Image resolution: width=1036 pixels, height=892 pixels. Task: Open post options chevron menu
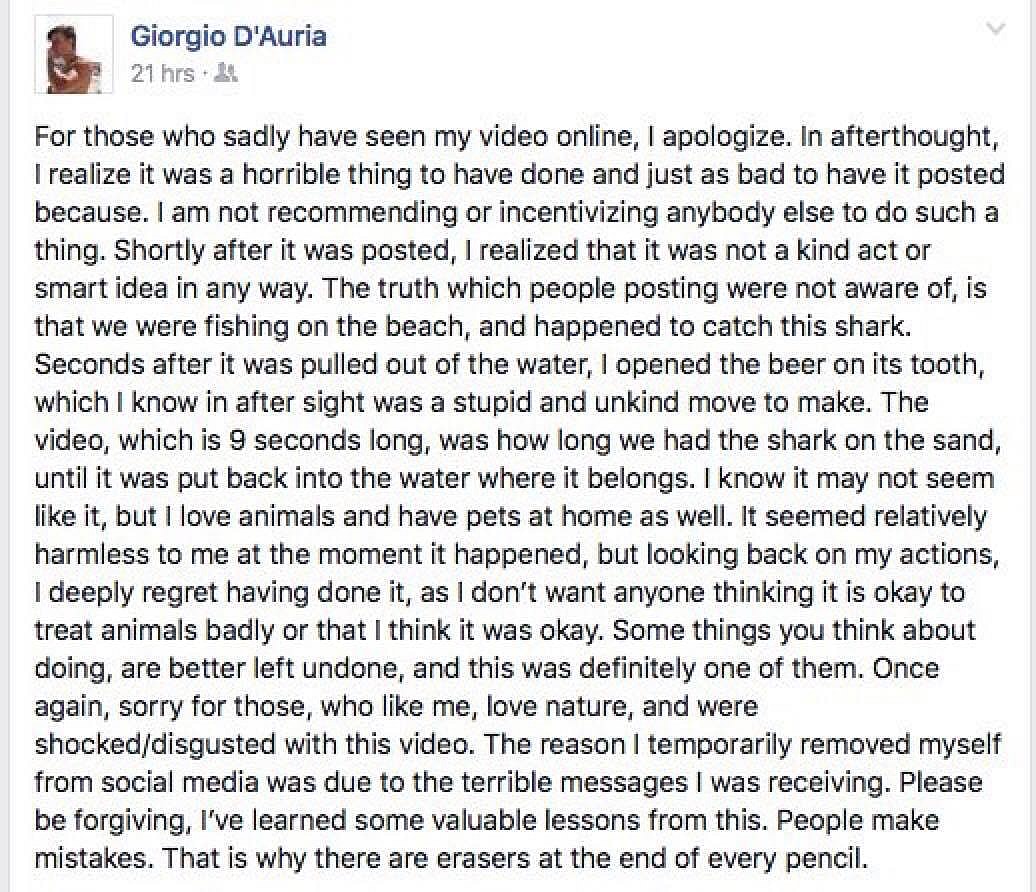tap(995, 30)
